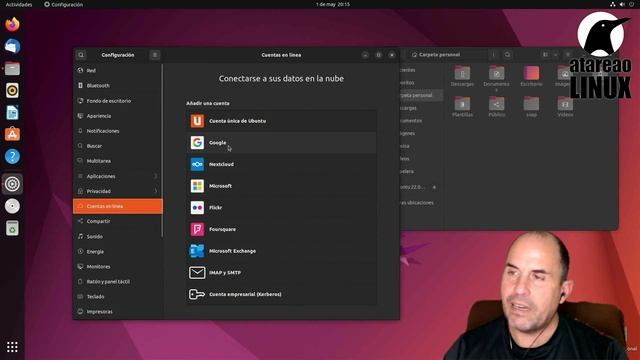Click the search icon in Files window
Screen dimensions: 640x360
(507, 55)
